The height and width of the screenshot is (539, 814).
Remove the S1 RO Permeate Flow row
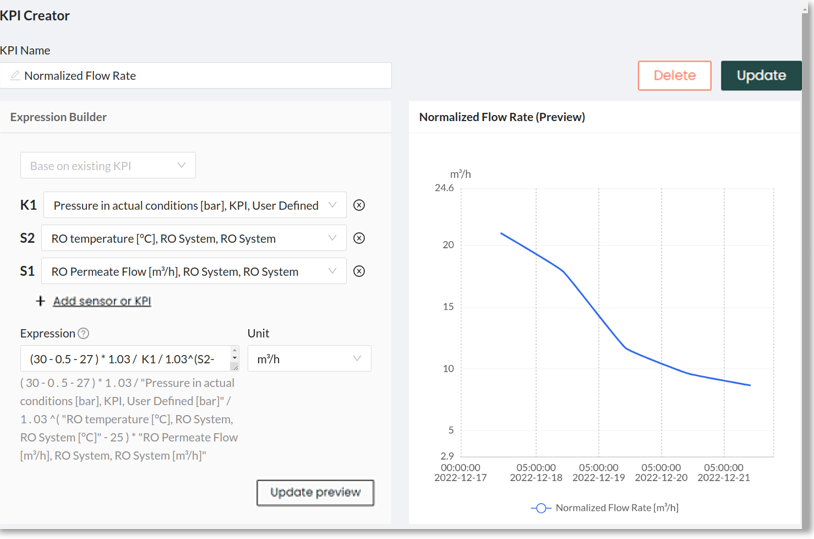click(359, 271)
